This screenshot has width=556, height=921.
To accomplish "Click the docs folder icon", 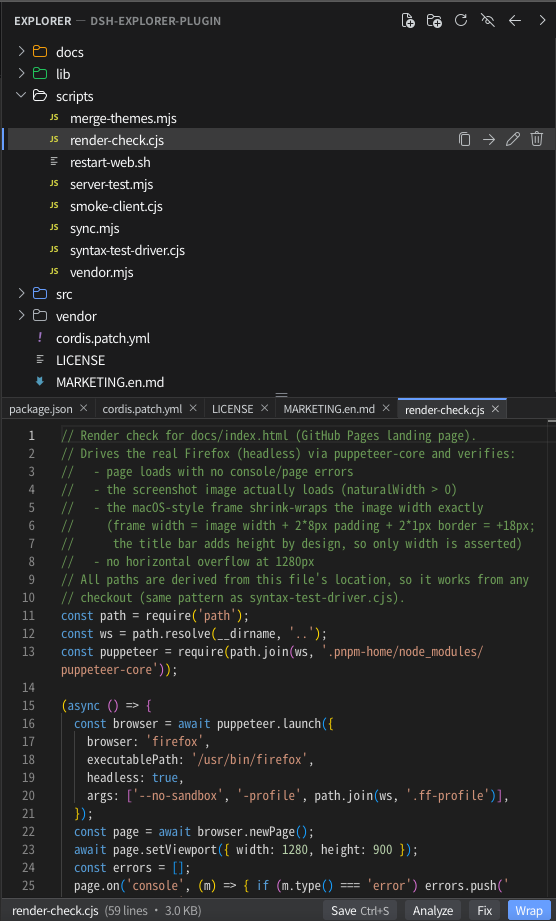I will (x=40, y=51).
